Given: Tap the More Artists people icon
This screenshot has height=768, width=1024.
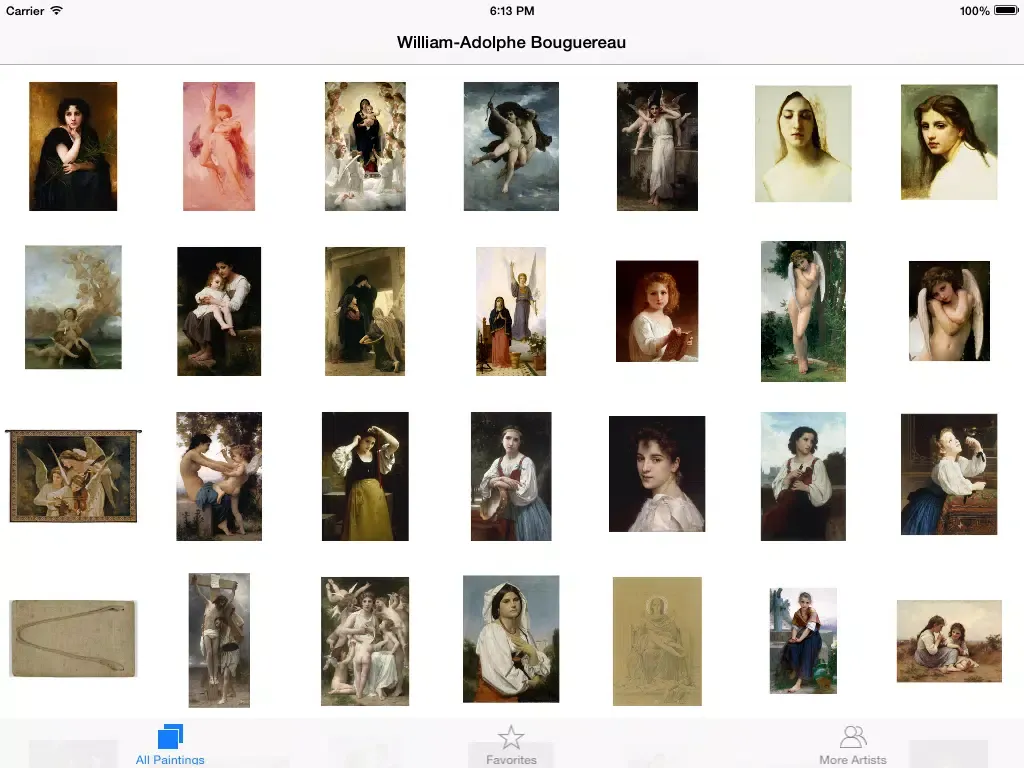Looking at the screenshot, I should (x=853, y=737).
